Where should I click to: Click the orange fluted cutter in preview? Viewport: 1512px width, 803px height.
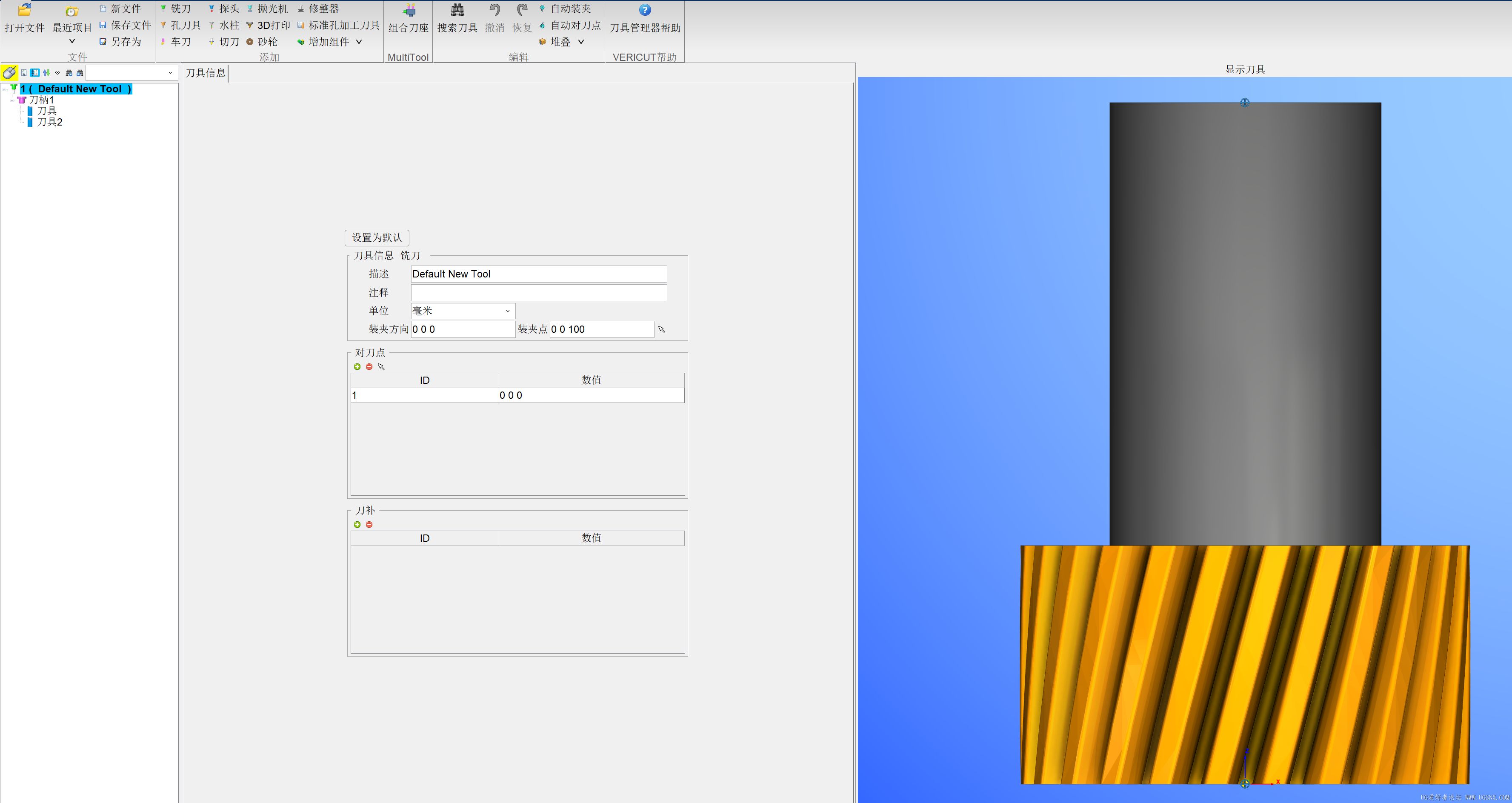1245,664
